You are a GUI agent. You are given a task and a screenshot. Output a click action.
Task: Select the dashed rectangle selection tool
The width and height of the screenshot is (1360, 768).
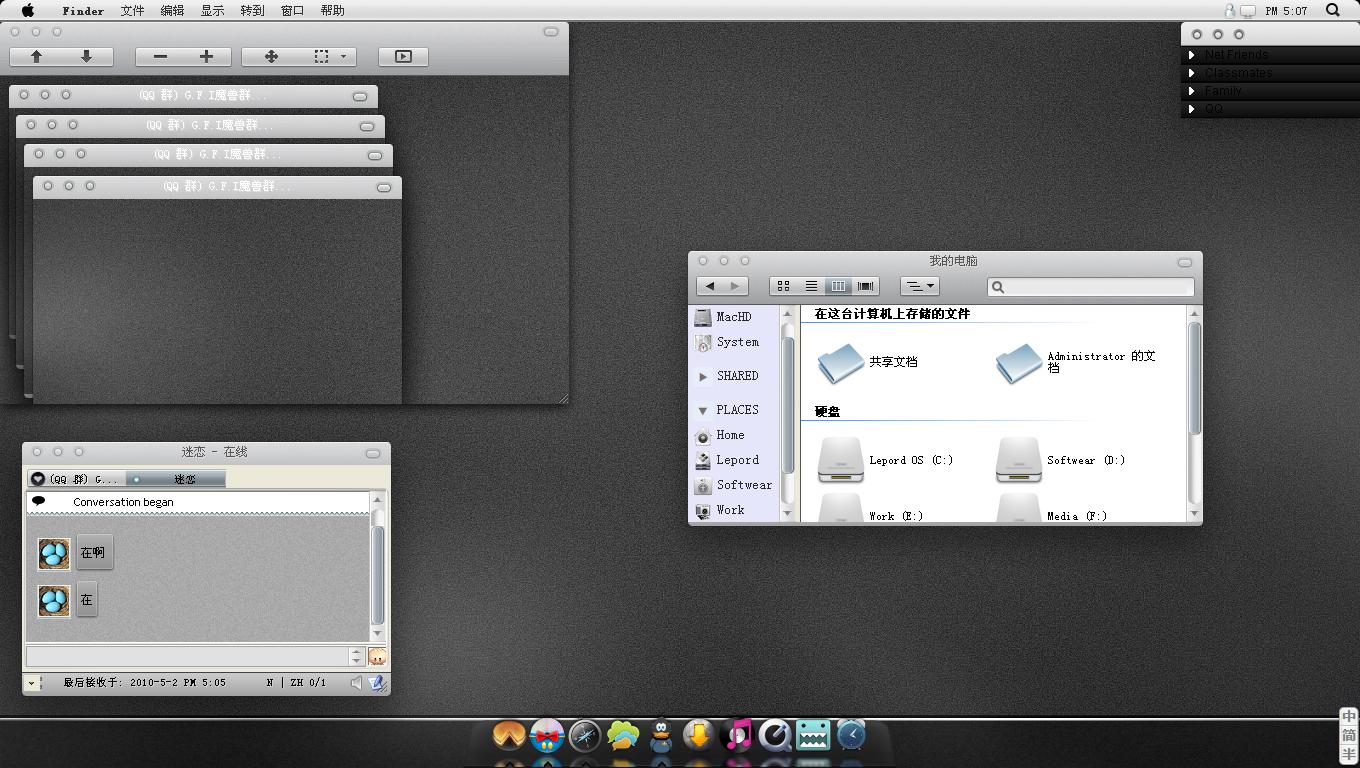coord(321,57)
